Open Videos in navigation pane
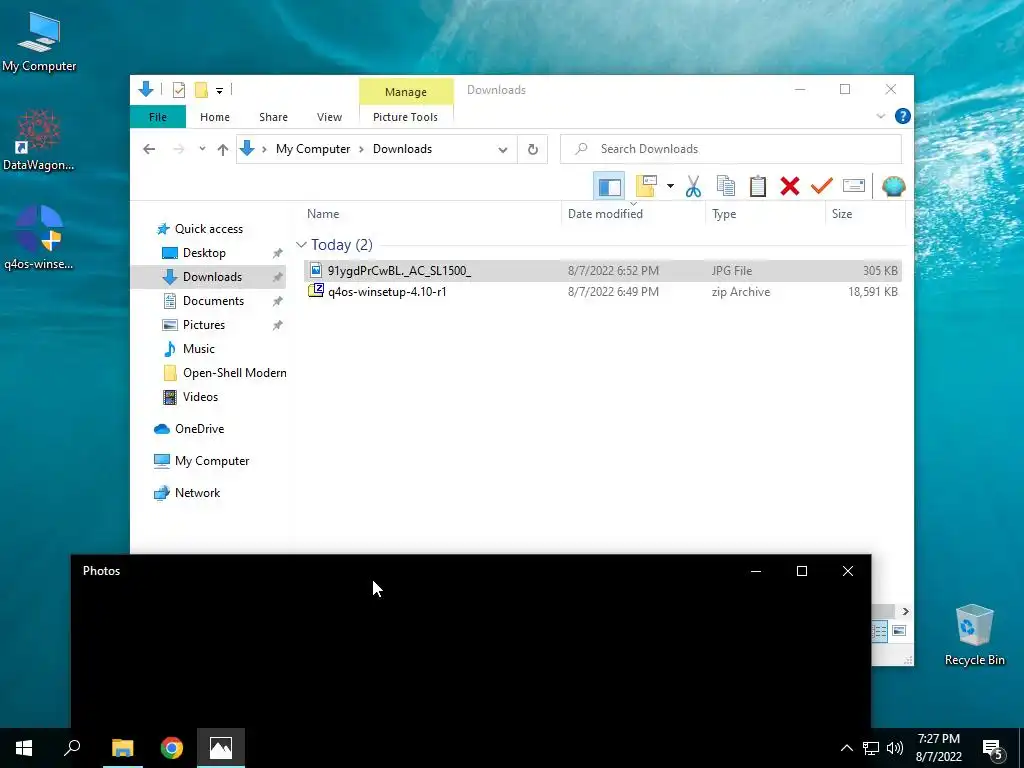The height and width of the screenshot is (768, 1024). 200,397
